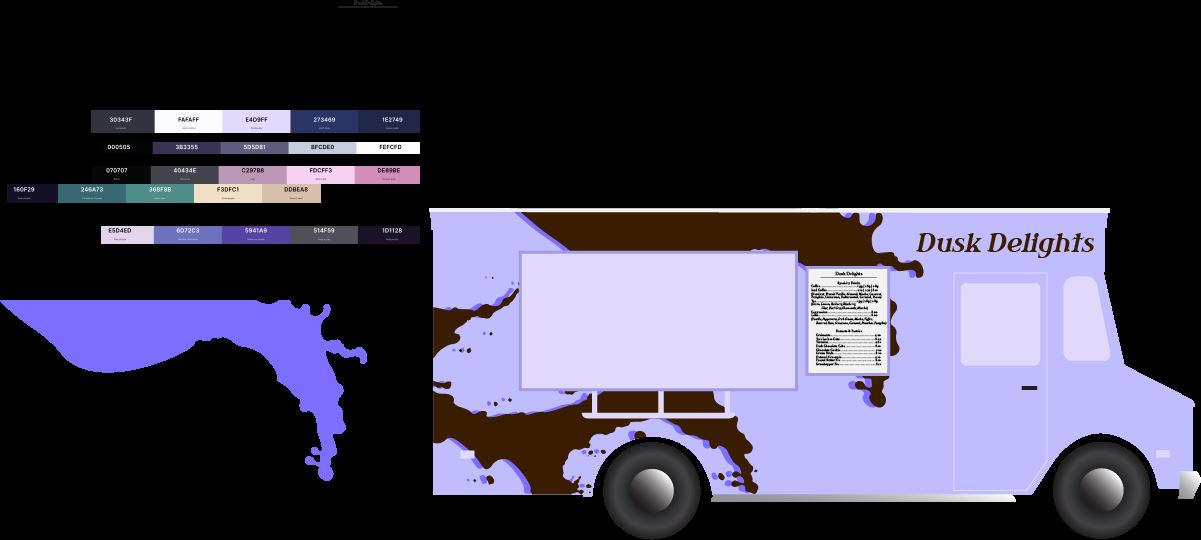Pick the 5941A9 purple swatch

click(x=255, y=234)
